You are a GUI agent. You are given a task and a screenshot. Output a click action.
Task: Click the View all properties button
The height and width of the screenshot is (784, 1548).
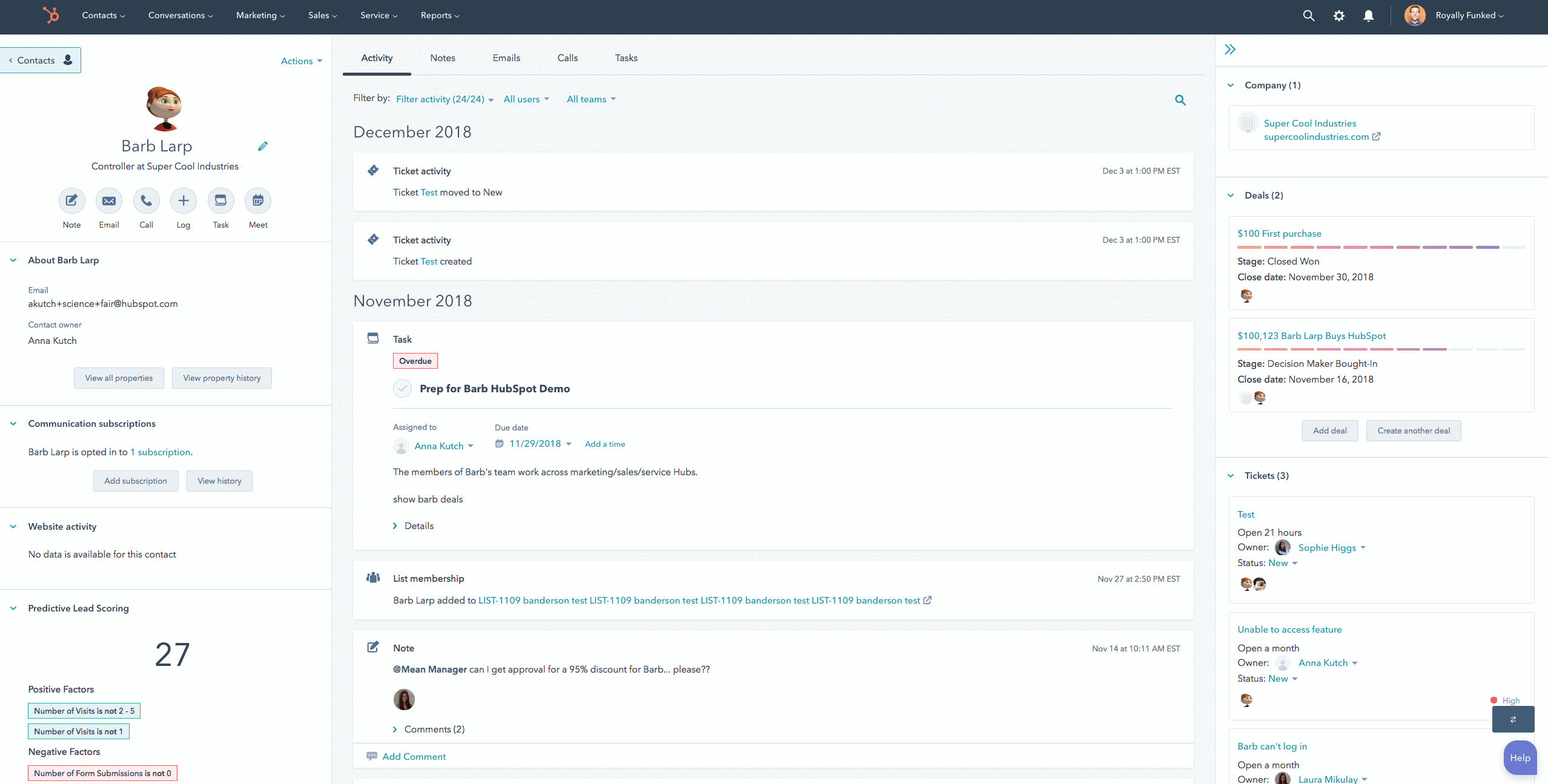coord(119,378)
